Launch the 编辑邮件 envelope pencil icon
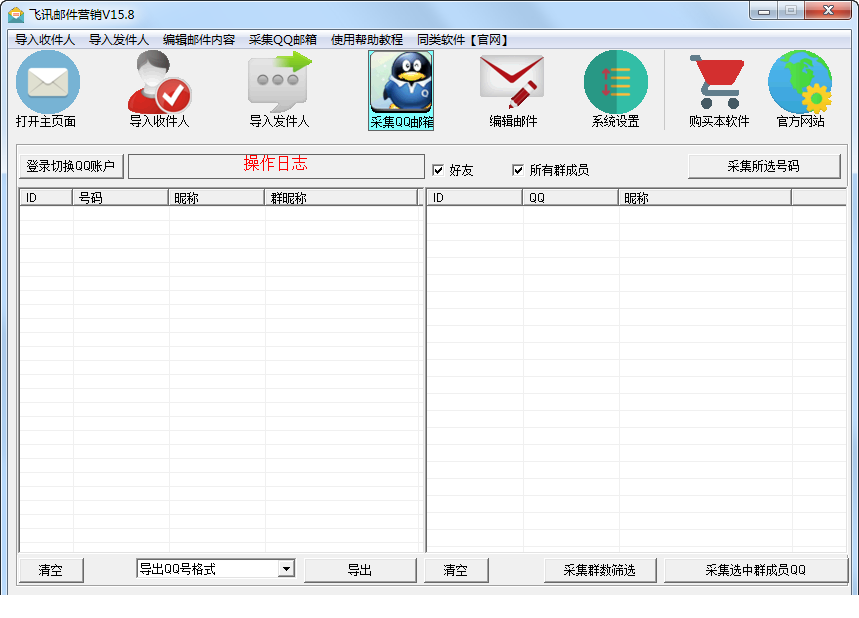This screenshot has height=618, width=859. click(x=512, y=82)
